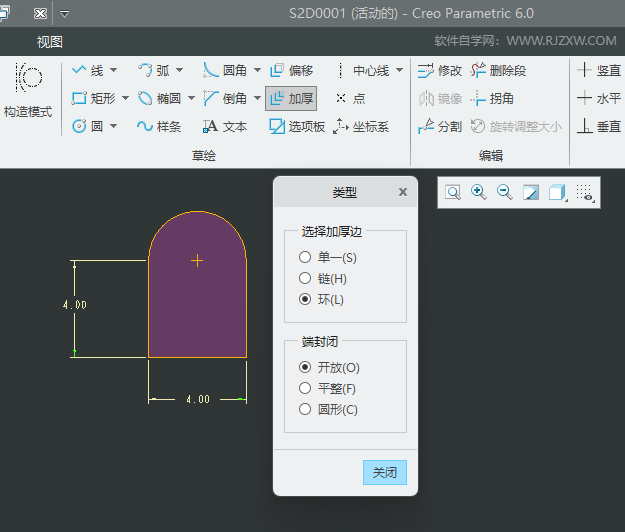Click the vertical 4.00 dimension value
The width and height of the screenshot is (625, 532).
pos(75,305)
